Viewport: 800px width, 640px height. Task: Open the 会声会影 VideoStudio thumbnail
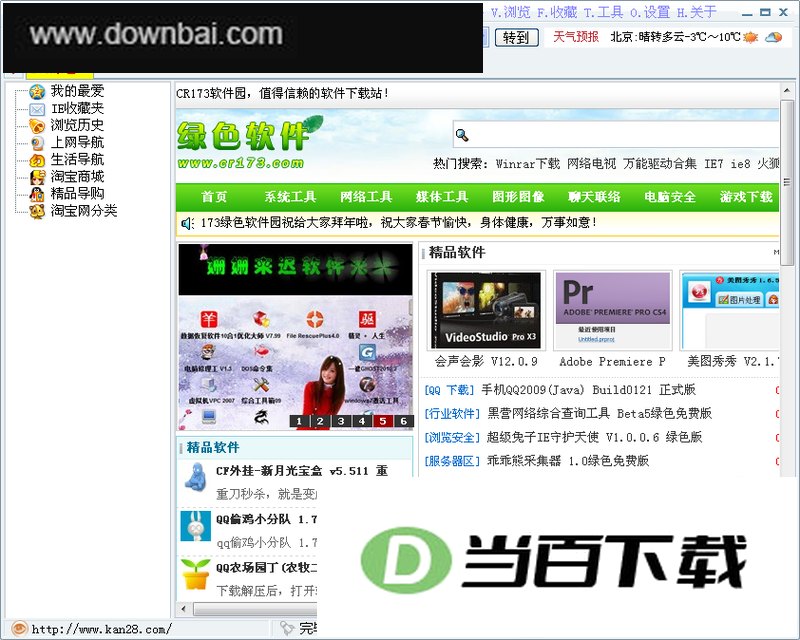(486, 310)
